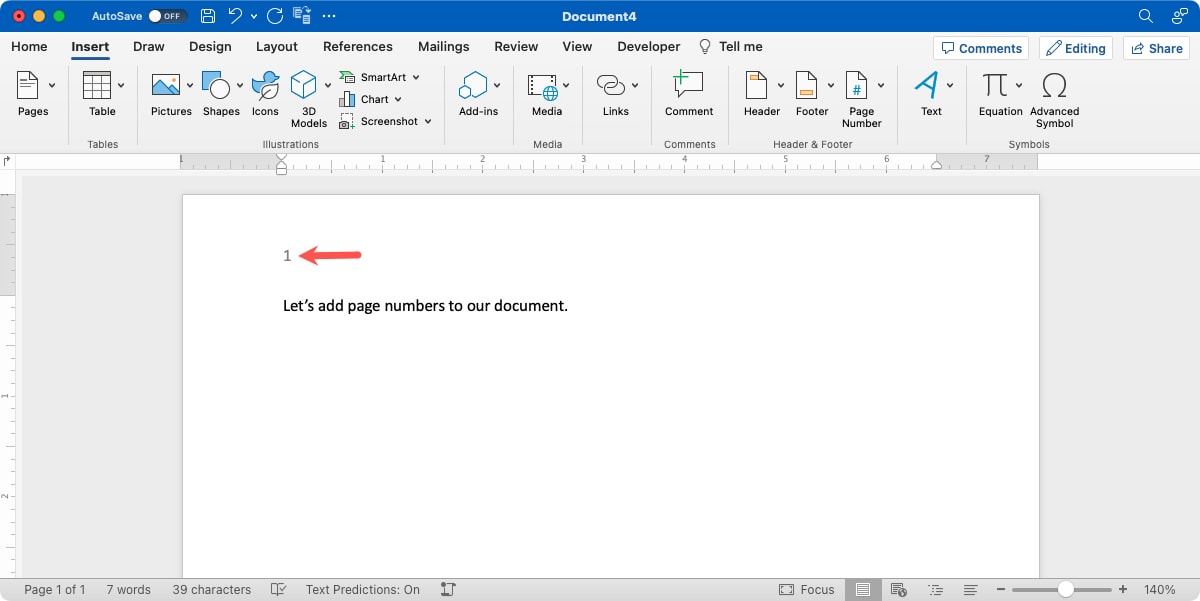Open Comments from the top right

980,47
